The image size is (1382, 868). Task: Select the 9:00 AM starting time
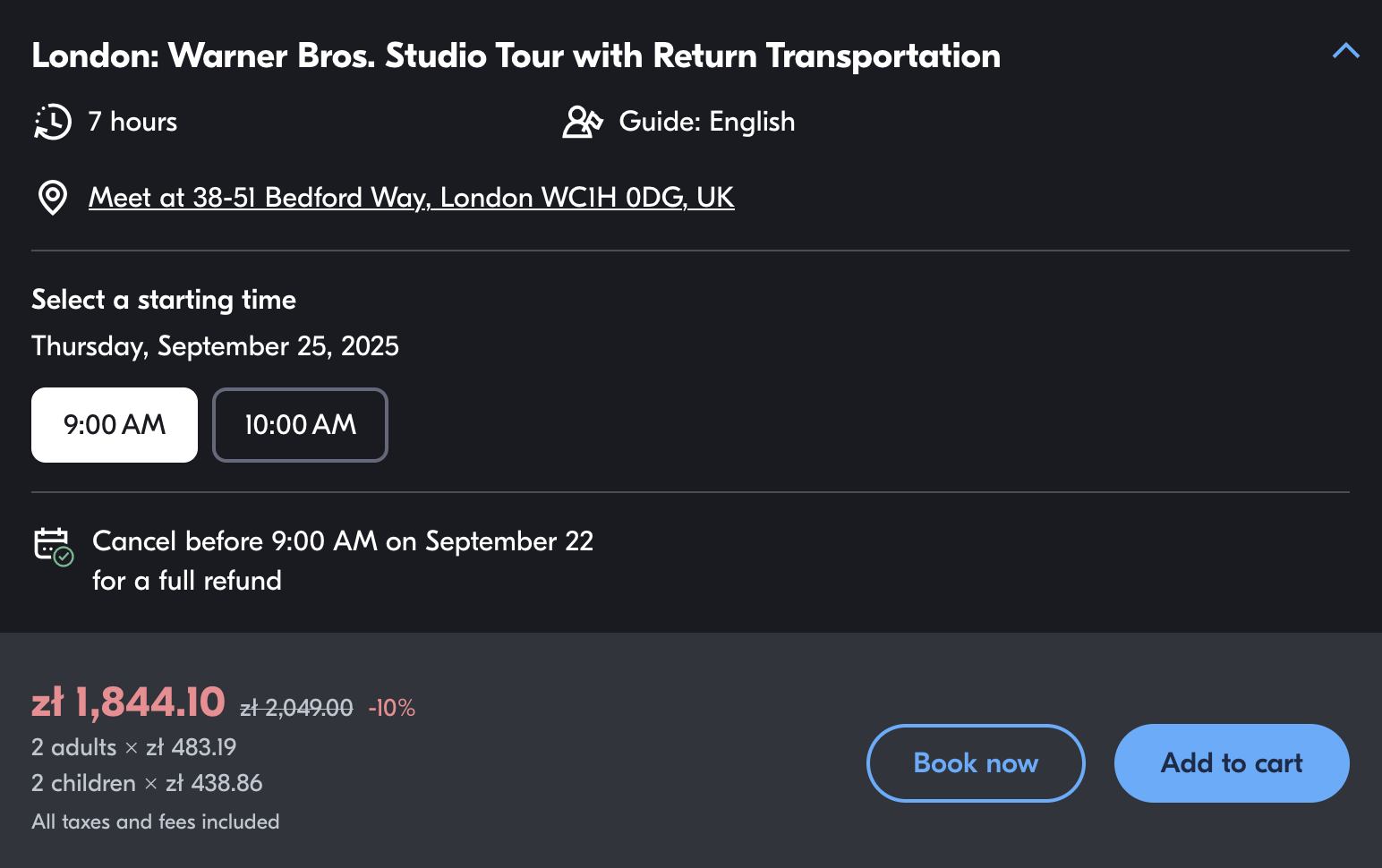115,425
